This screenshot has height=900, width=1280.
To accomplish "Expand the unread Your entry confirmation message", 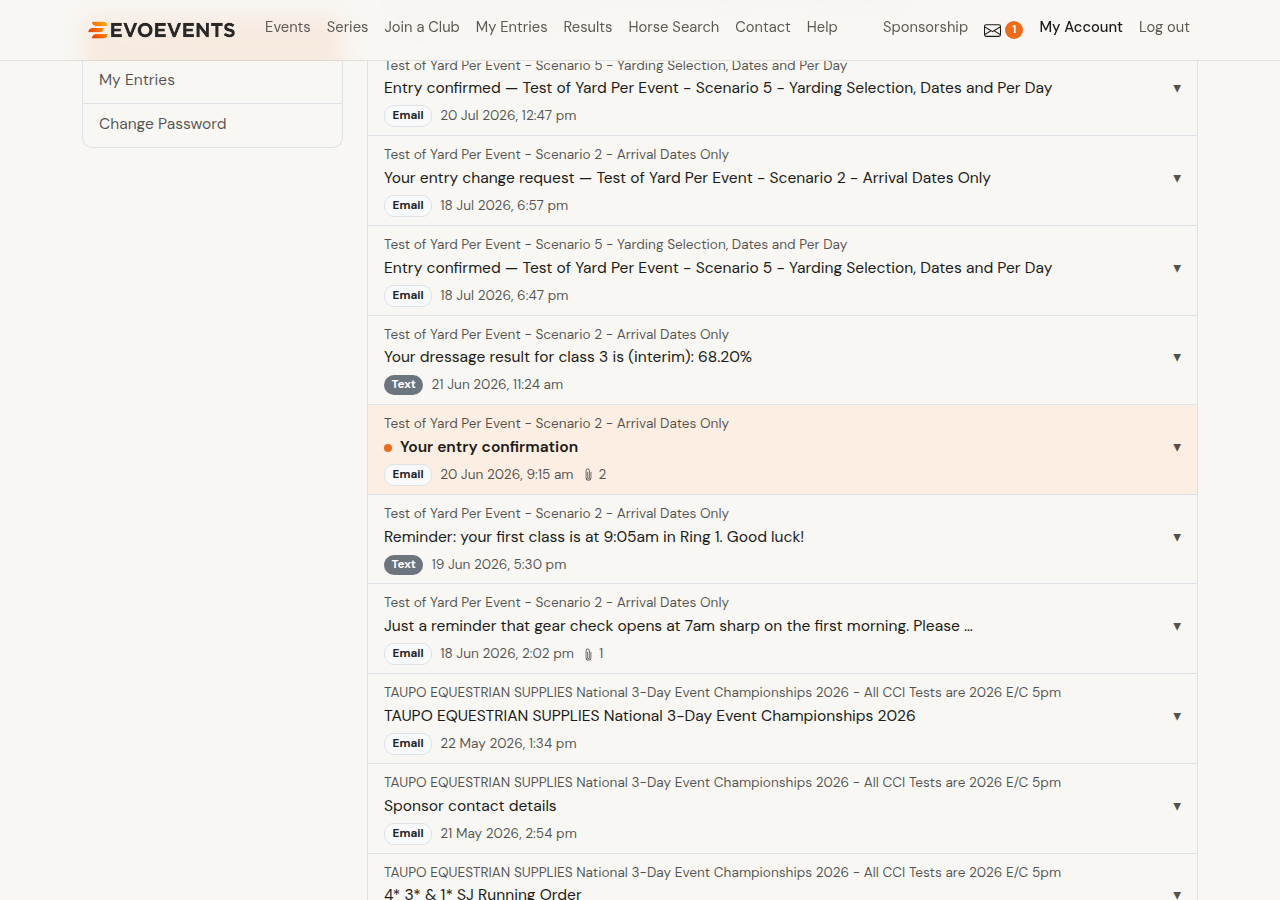I will pyautogui.click(x=1177, y=447).
